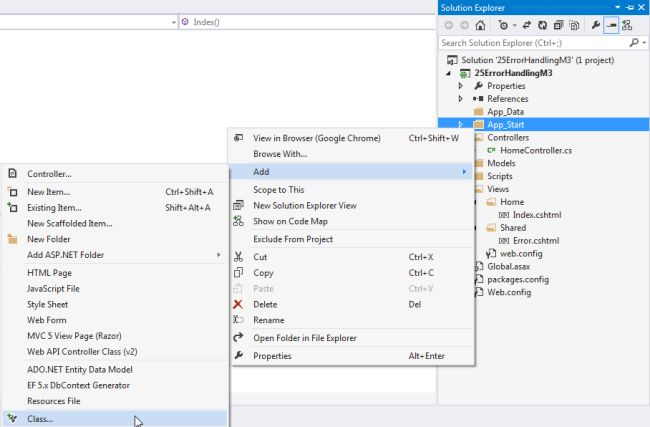This screenshot has width=650, height=427.
Task: Toggle the Preview Selected Items button
Action: (611, 25)
